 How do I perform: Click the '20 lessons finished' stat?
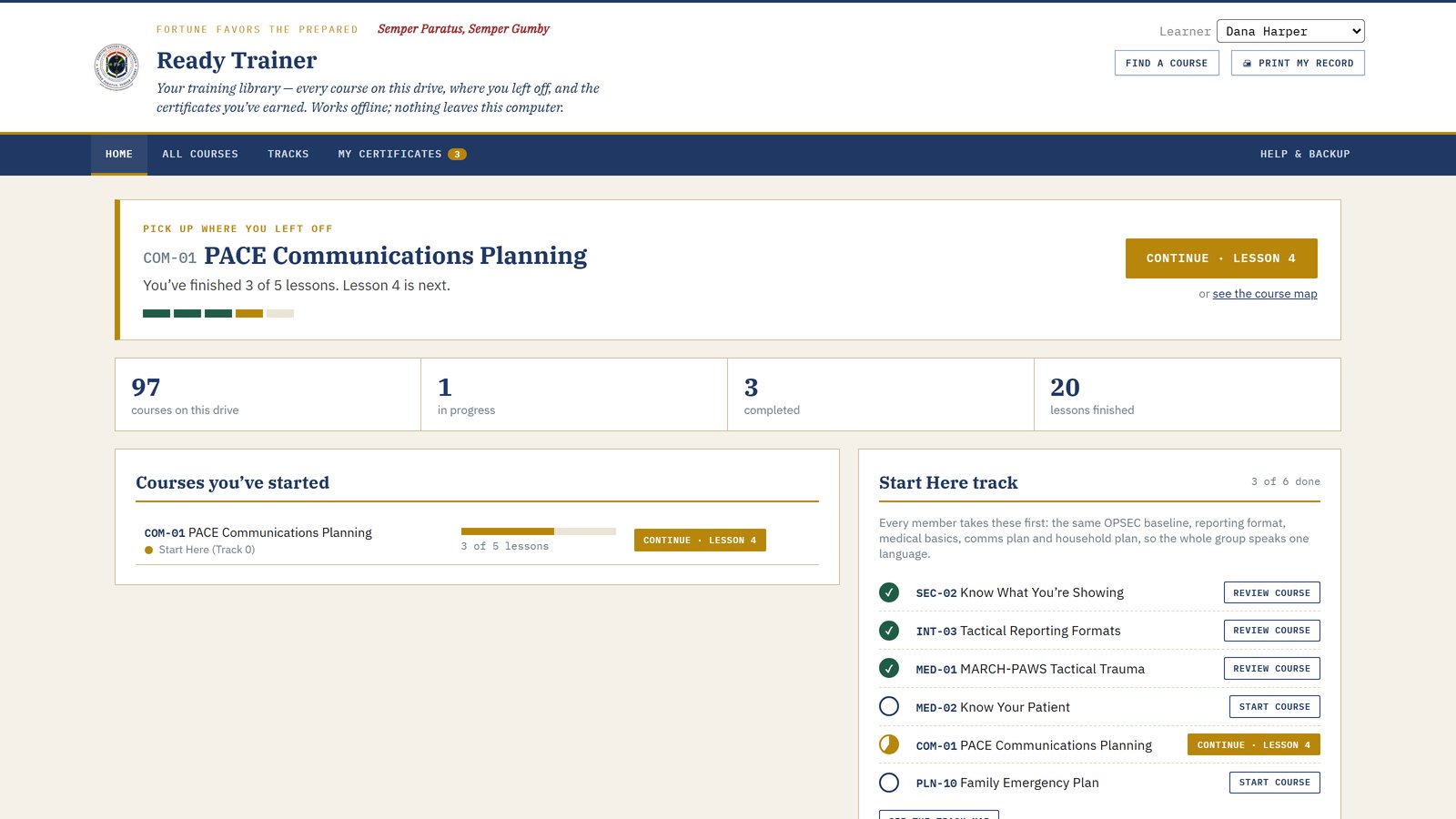(1188, 394)
